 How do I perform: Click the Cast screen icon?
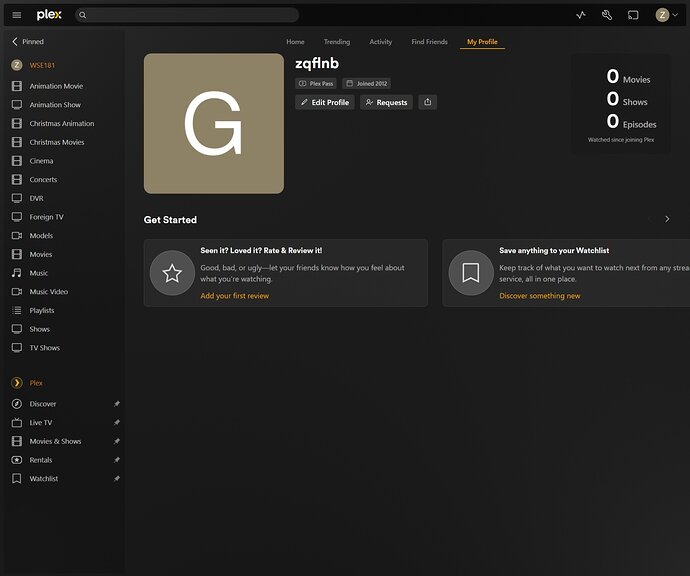(x=633, y=15)
